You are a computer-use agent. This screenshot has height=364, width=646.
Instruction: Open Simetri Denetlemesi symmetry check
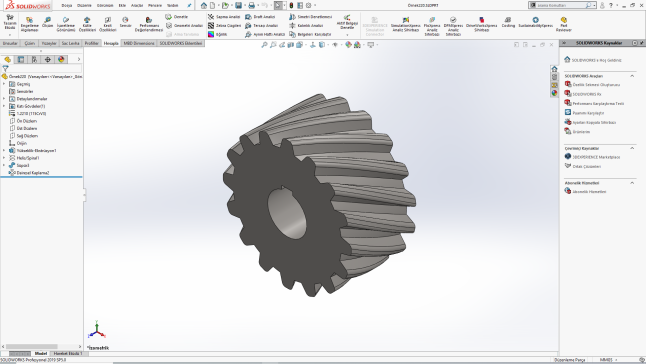point(310,17)
